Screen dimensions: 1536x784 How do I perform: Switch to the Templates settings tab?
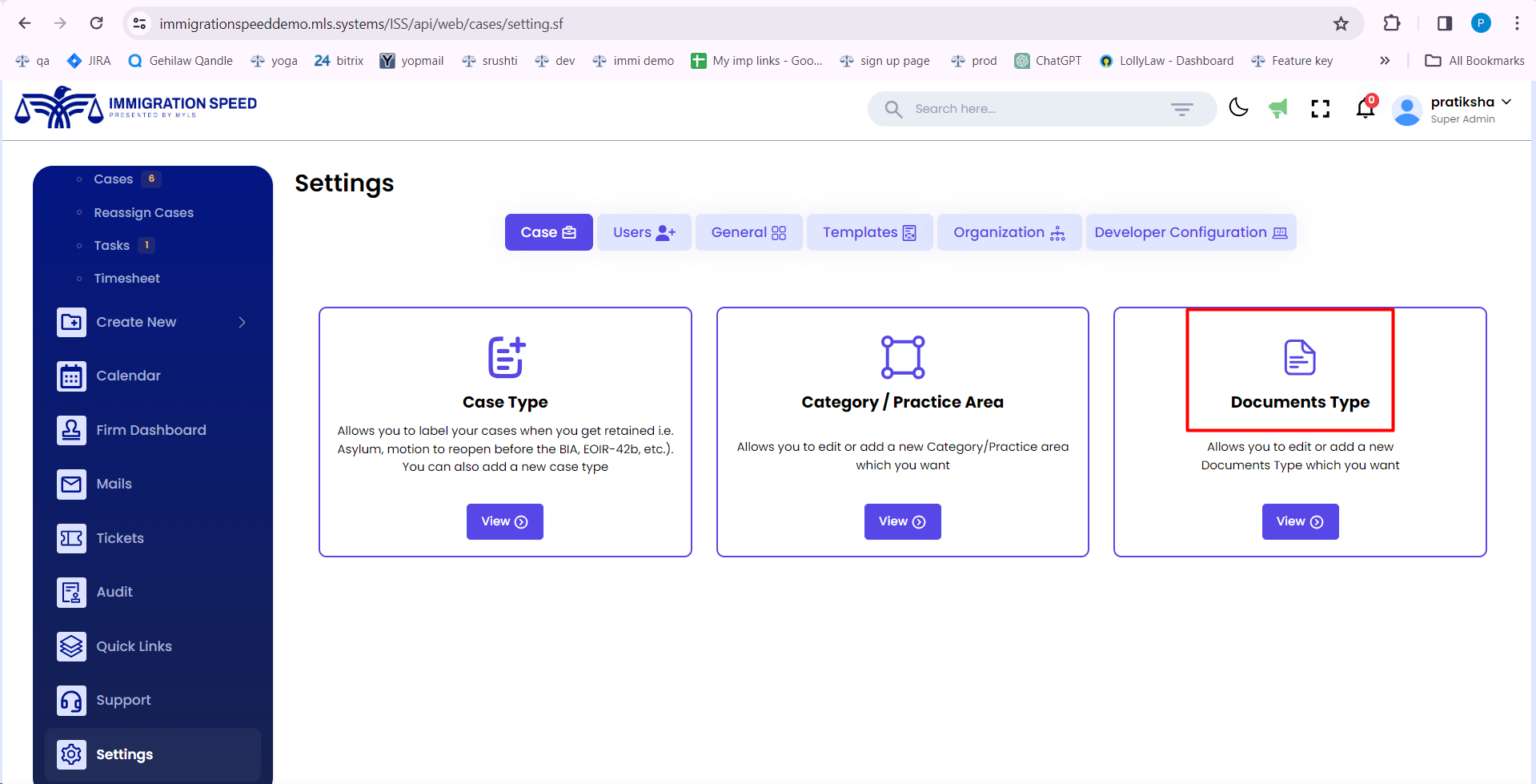point(869,232)
